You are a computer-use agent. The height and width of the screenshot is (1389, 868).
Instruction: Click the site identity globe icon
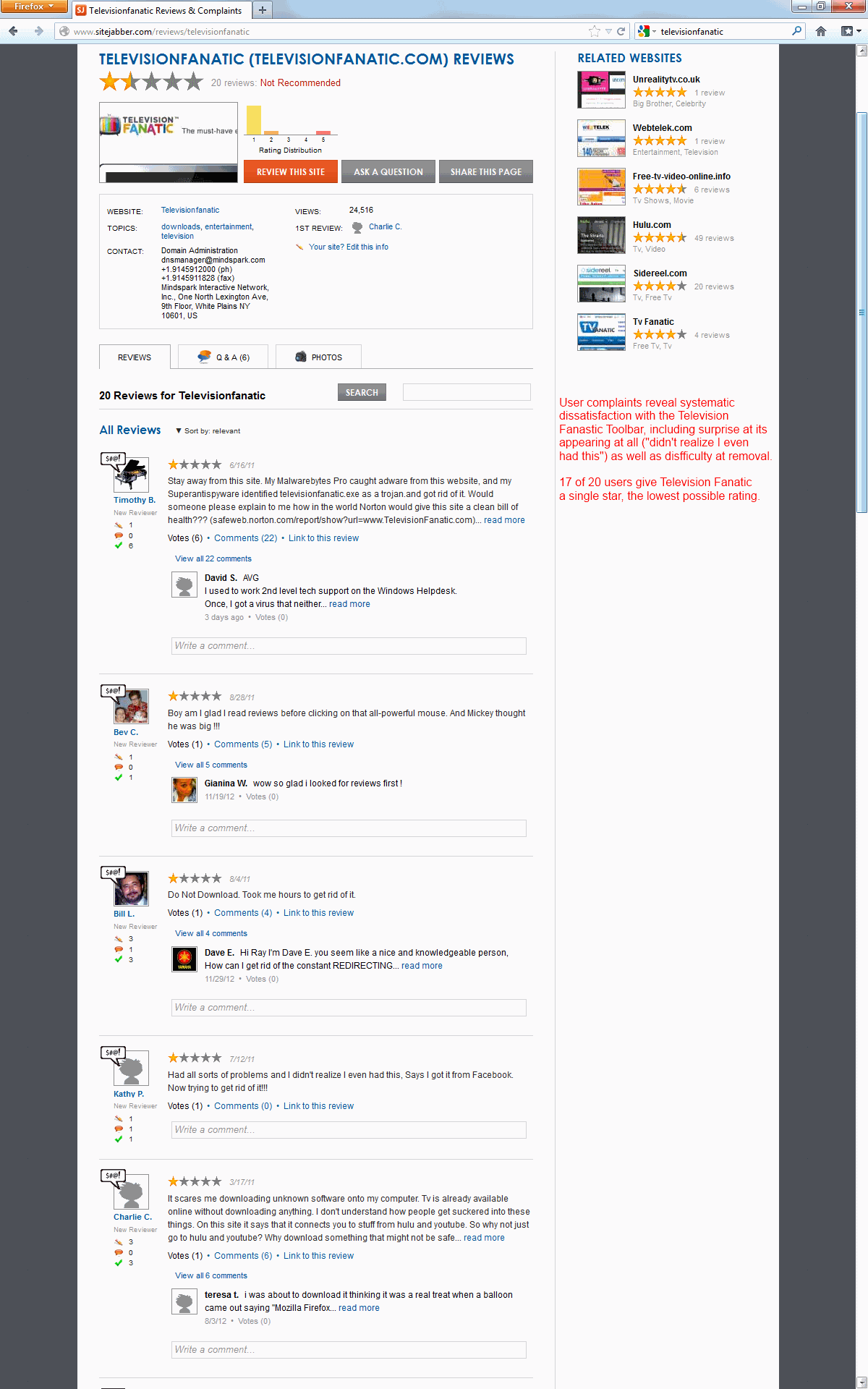tap(64, 31)
